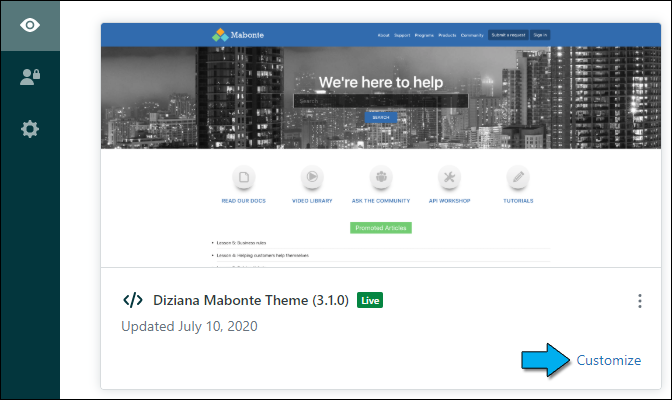This screenshot has height=400, width=672.
Task: Click the help center search field
Action: 380,101
